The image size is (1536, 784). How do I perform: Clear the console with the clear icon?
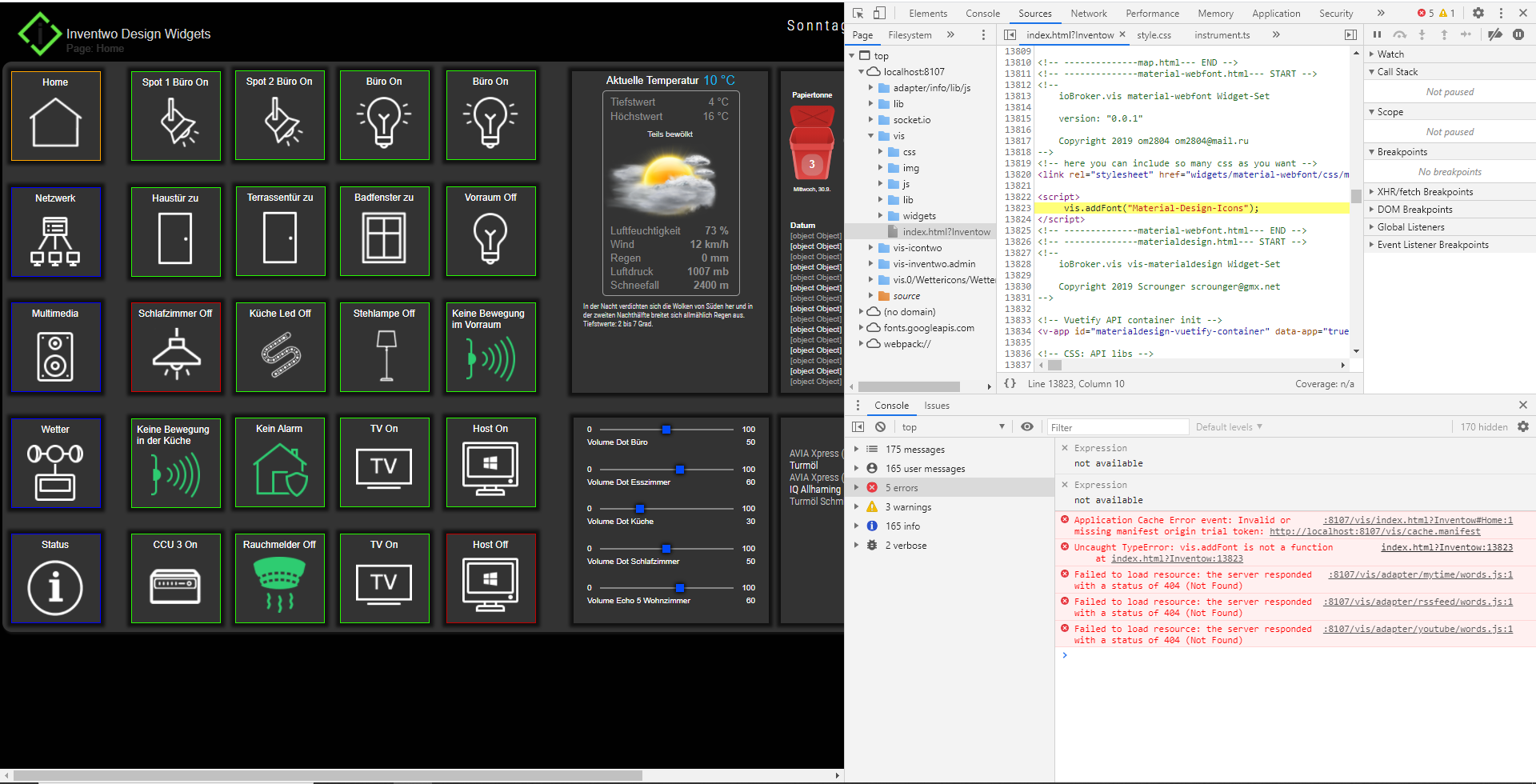click(x=880, y=427)
